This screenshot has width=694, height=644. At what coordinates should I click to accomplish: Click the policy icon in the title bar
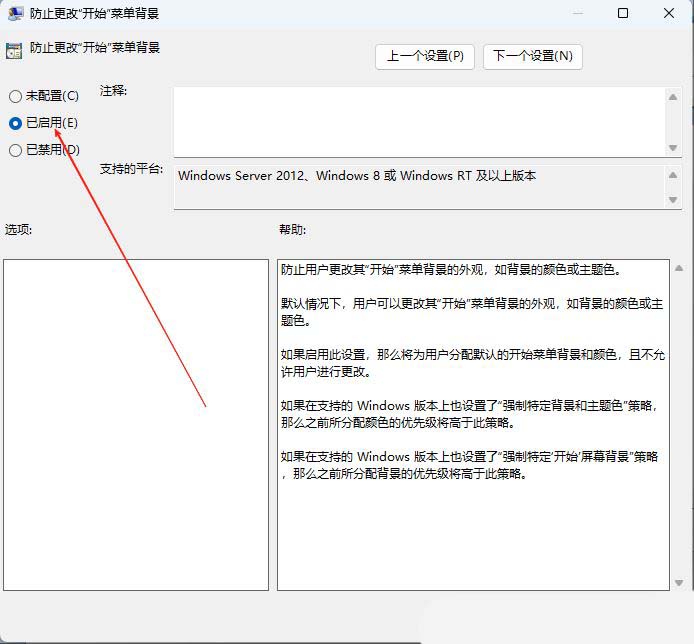[x=16, y=14]
